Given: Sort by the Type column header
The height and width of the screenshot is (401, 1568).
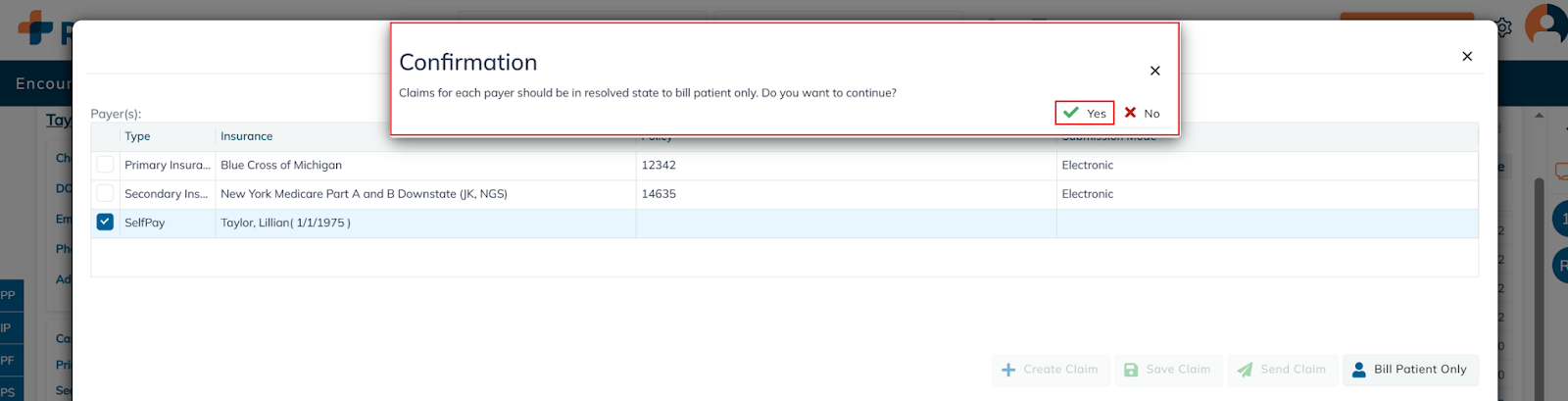Looking at the screenshot, I should (x=138, y=136).
